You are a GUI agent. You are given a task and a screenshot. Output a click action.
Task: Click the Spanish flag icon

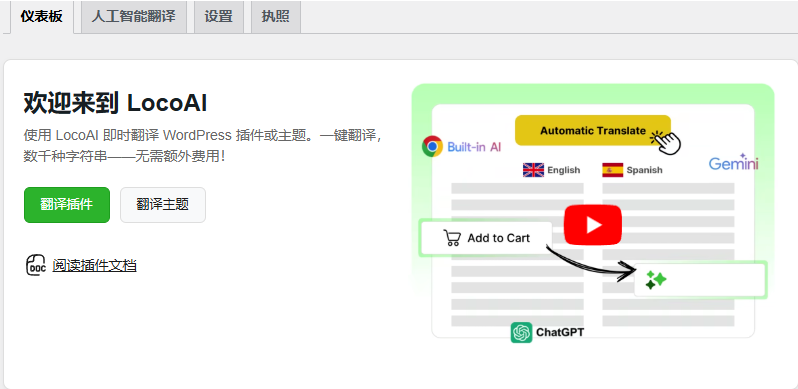(613, 170)
